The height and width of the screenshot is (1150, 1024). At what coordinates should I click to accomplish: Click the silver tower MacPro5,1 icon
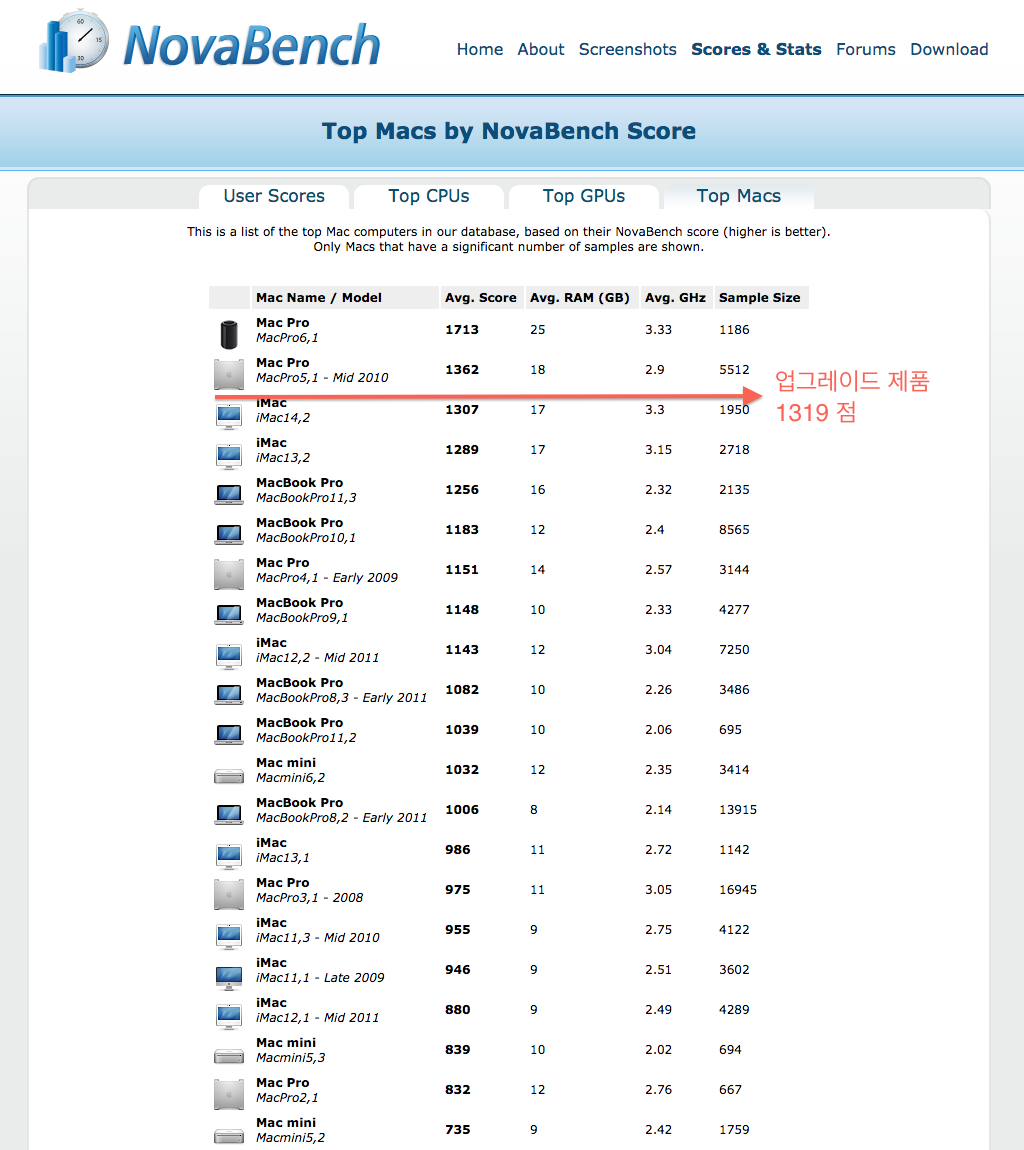click(229, 373)
